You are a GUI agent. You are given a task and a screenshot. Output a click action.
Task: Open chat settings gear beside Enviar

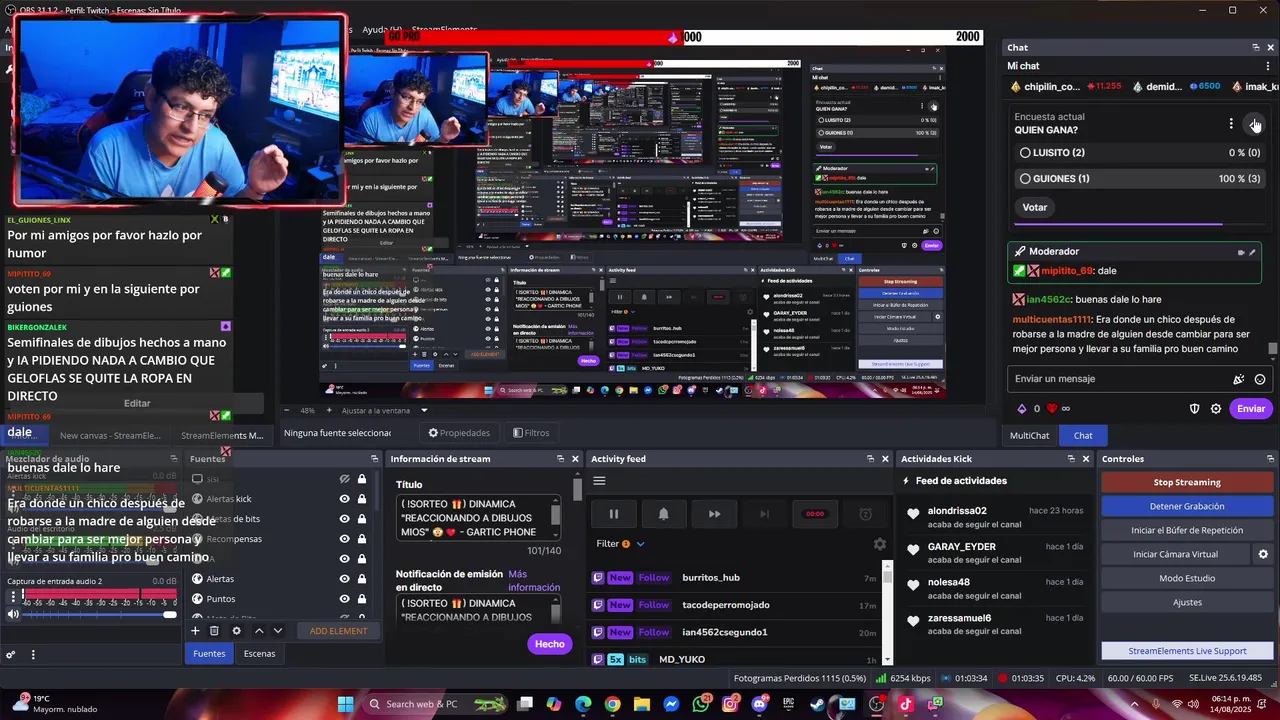(x=1216, y=409)
